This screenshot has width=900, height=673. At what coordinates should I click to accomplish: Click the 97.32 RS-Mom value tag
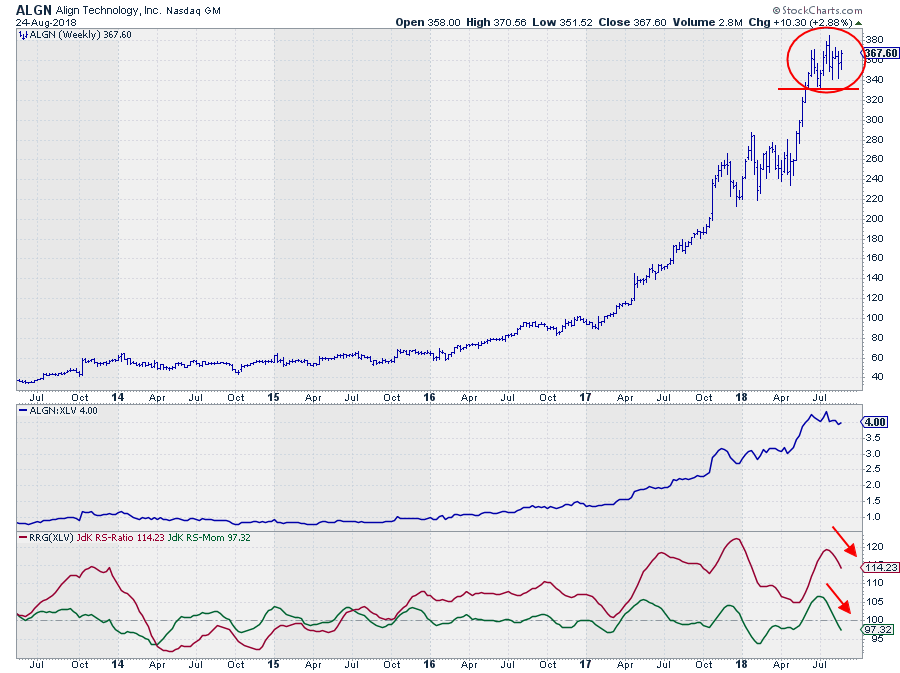coord(878,629)
